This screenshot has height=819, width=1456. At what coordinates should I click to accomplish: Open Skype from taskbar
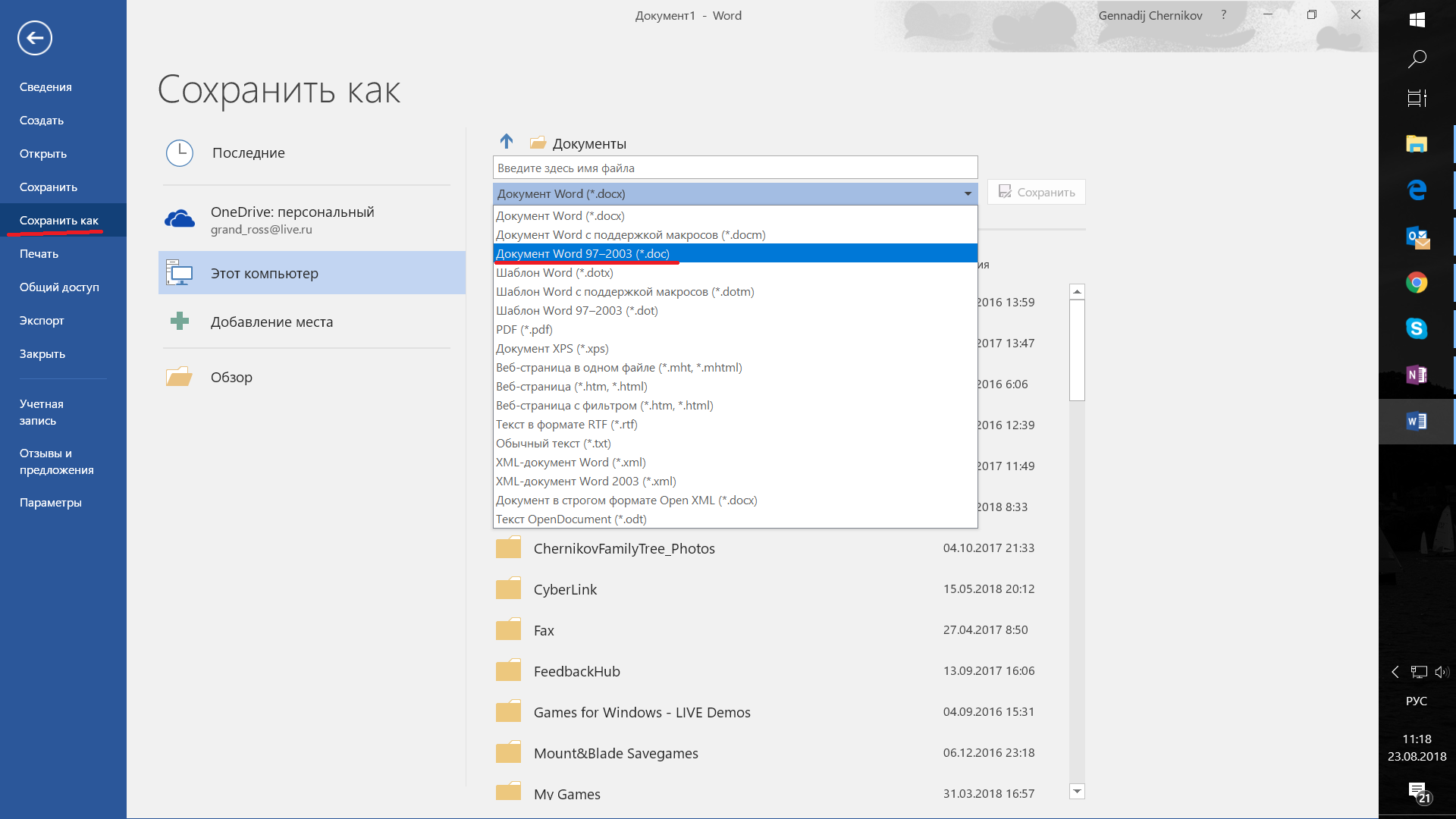(x=1417, y=328)
